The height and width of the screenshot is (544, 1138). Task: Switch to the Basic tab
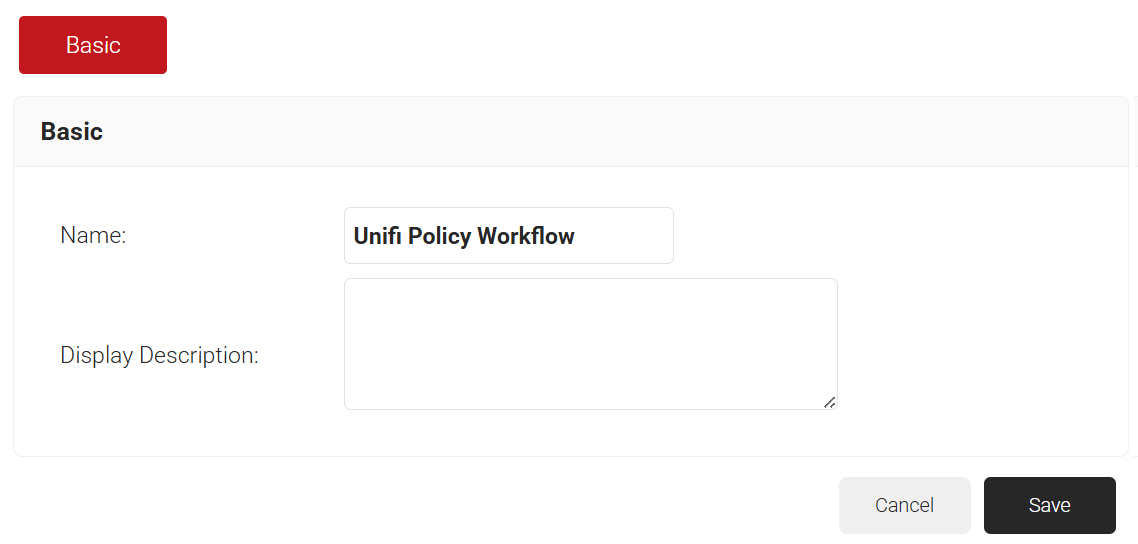(x=93, y=45)
